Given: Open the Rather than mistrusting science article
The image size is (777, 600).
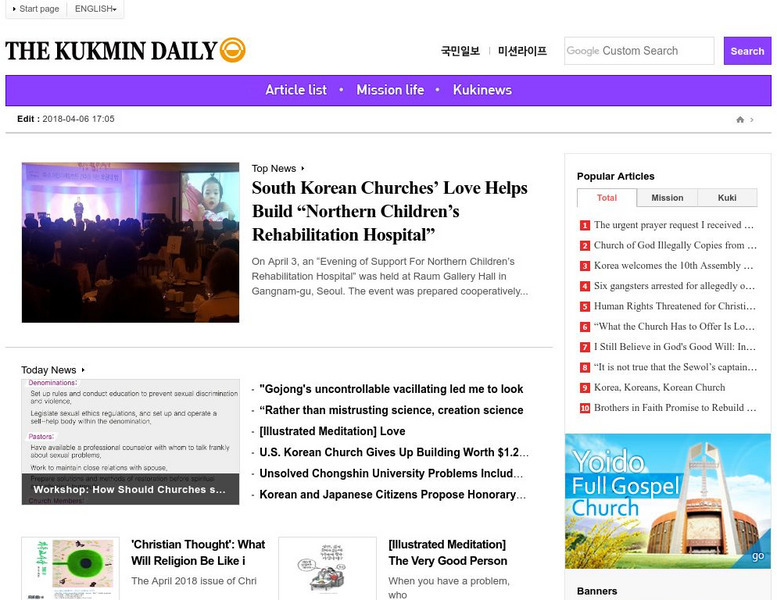Looking at the screenshot, I should [x=391, y=410].
